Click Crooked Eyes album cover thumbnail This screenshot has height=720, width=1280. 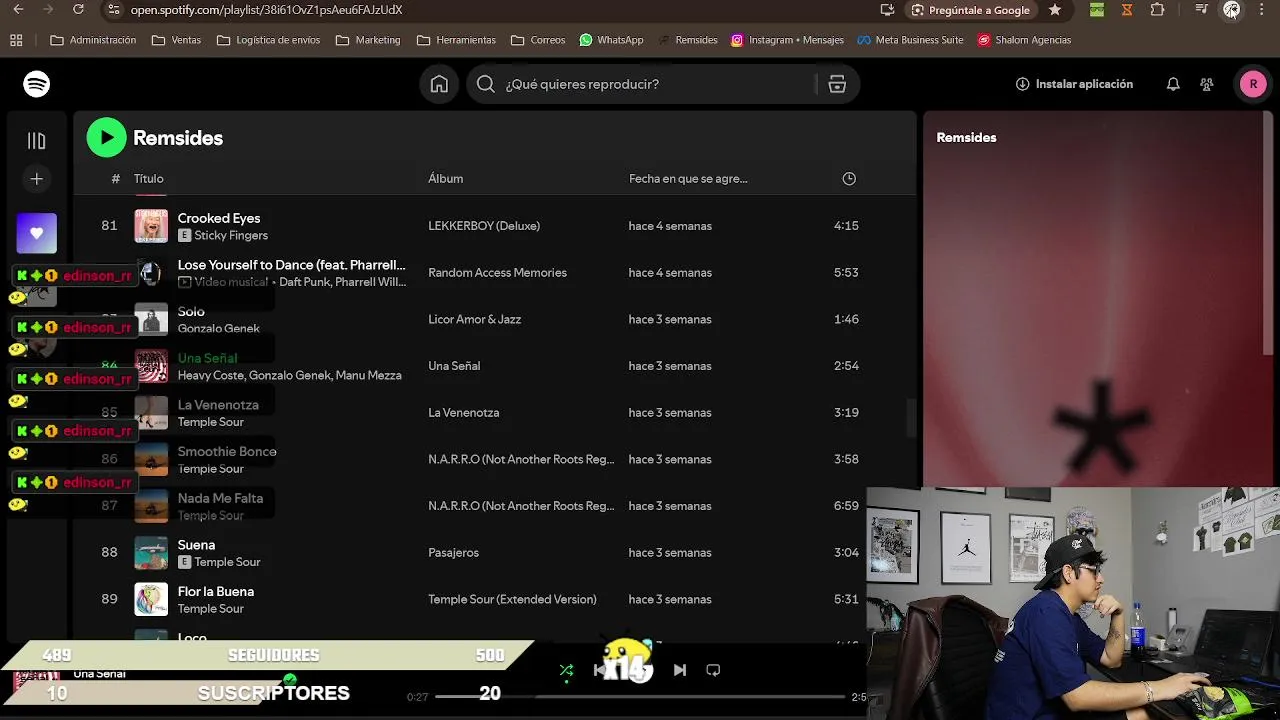(x=151, y=226)
